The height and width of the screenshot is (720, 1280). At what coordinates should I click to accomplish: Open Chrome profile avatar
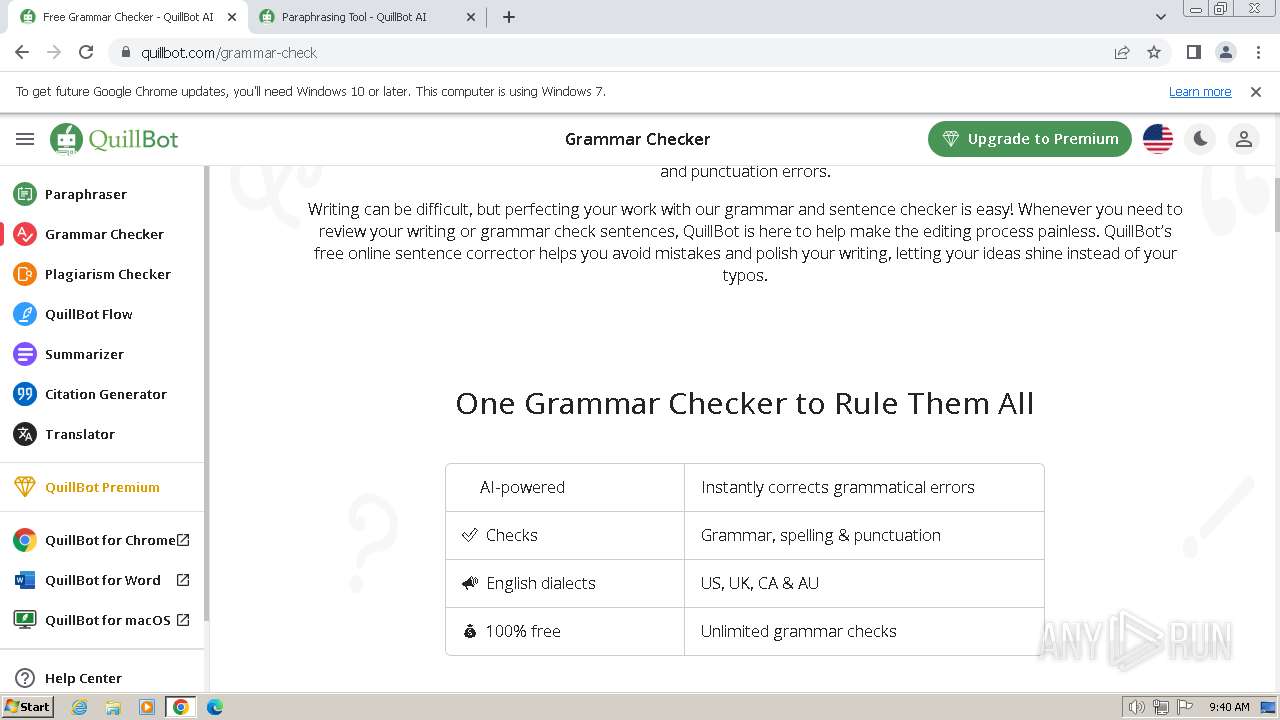pos(1225,52)
